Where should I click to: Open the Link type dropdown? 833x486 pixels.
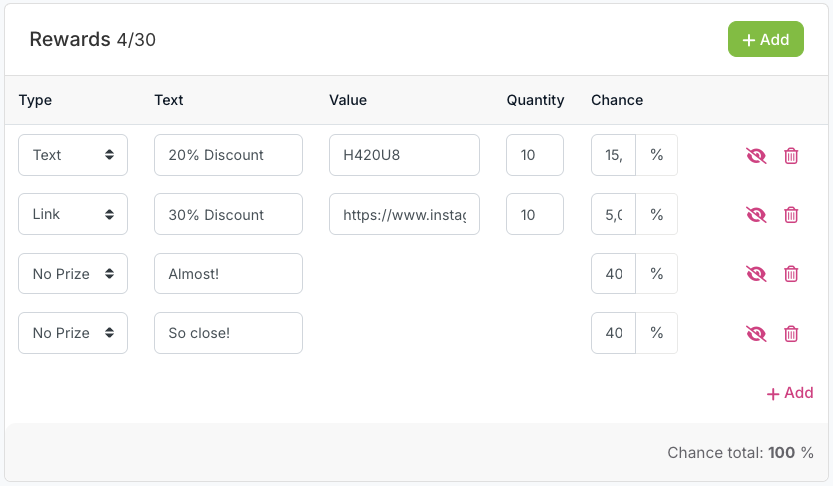73,215
